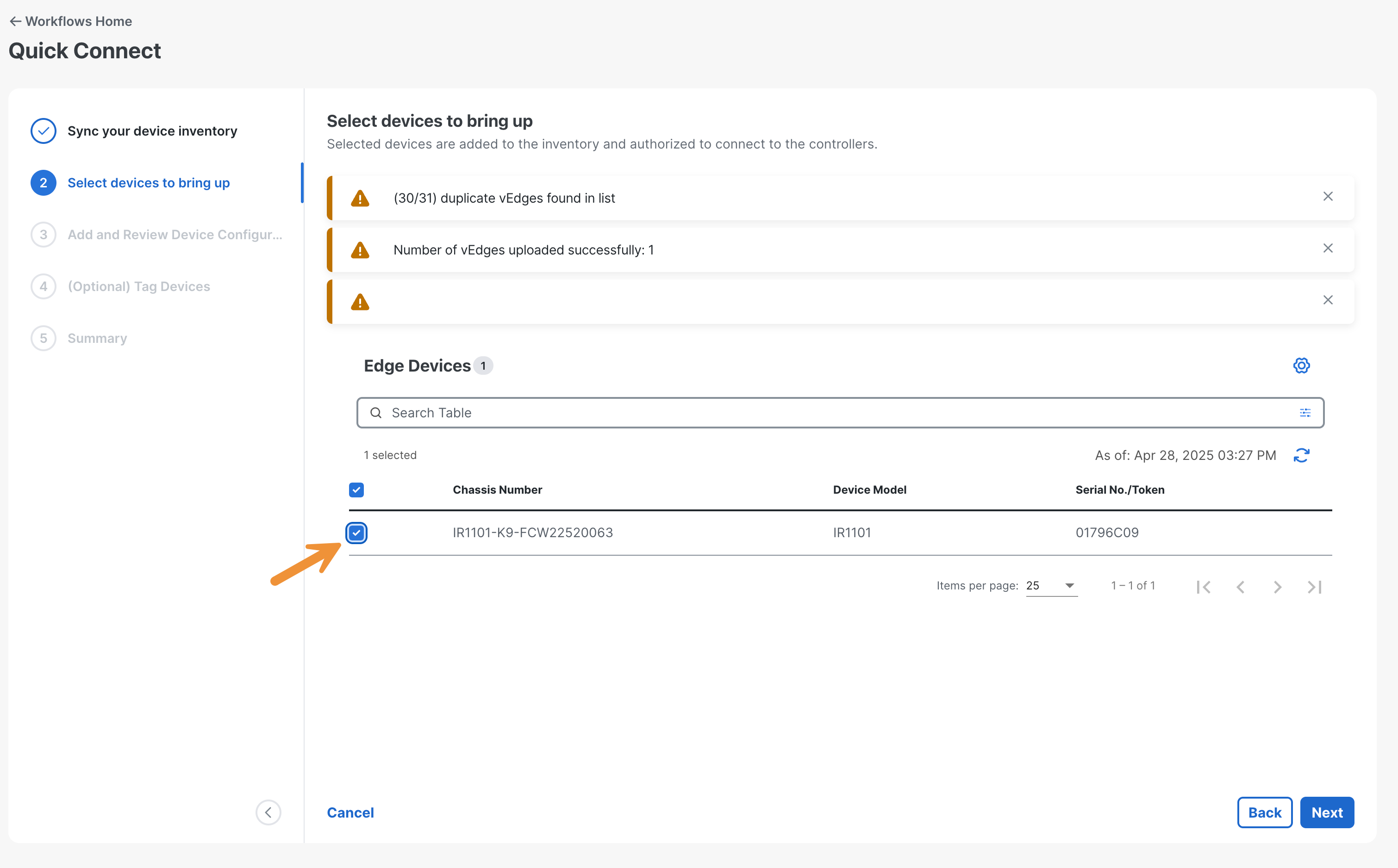Go to the next page
The width and height of the screenshot is (1398, 868).
1277,587
